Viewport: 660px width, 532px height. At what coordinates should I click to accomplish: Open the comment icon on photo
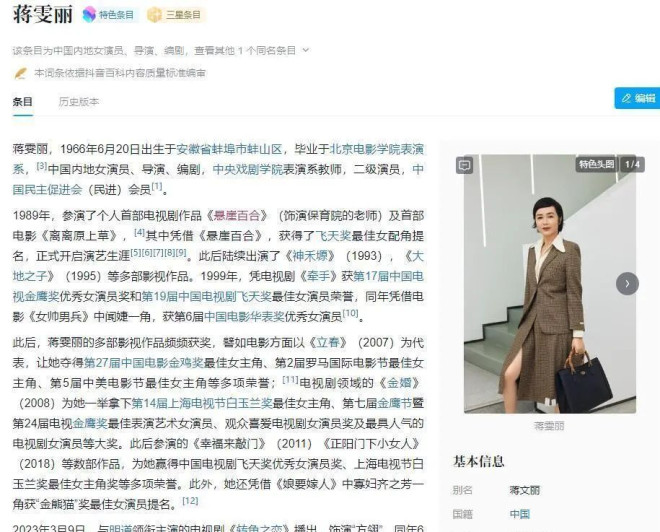pos(464,165)
